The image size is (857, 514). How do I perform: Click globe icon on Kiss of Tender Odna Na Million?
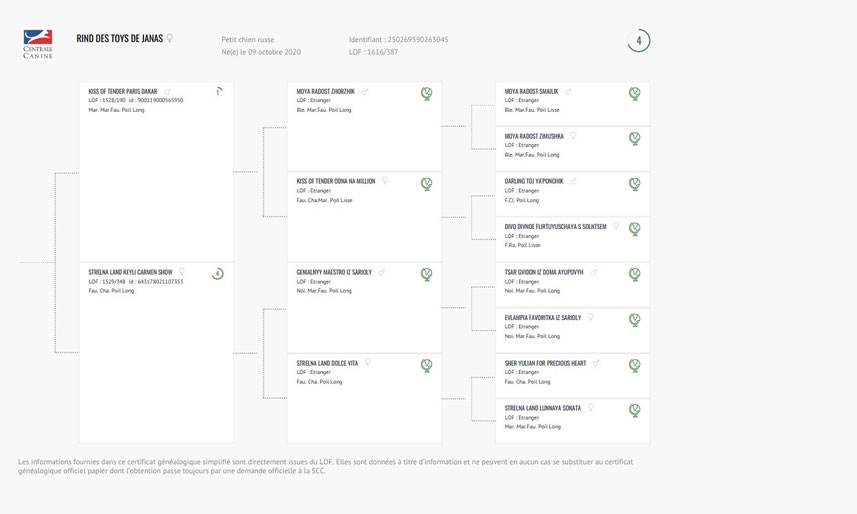[426, 184]
